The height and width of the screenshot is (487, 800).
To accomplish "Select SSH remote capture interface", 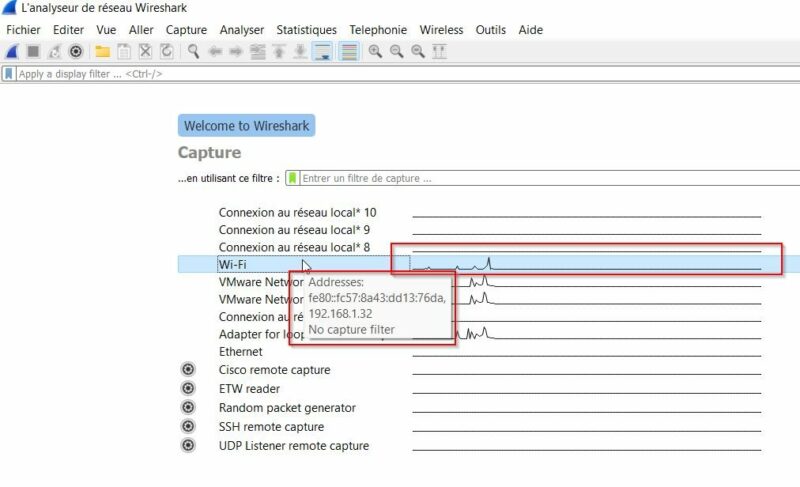I will pyautogui.click(x=271, y=426).
